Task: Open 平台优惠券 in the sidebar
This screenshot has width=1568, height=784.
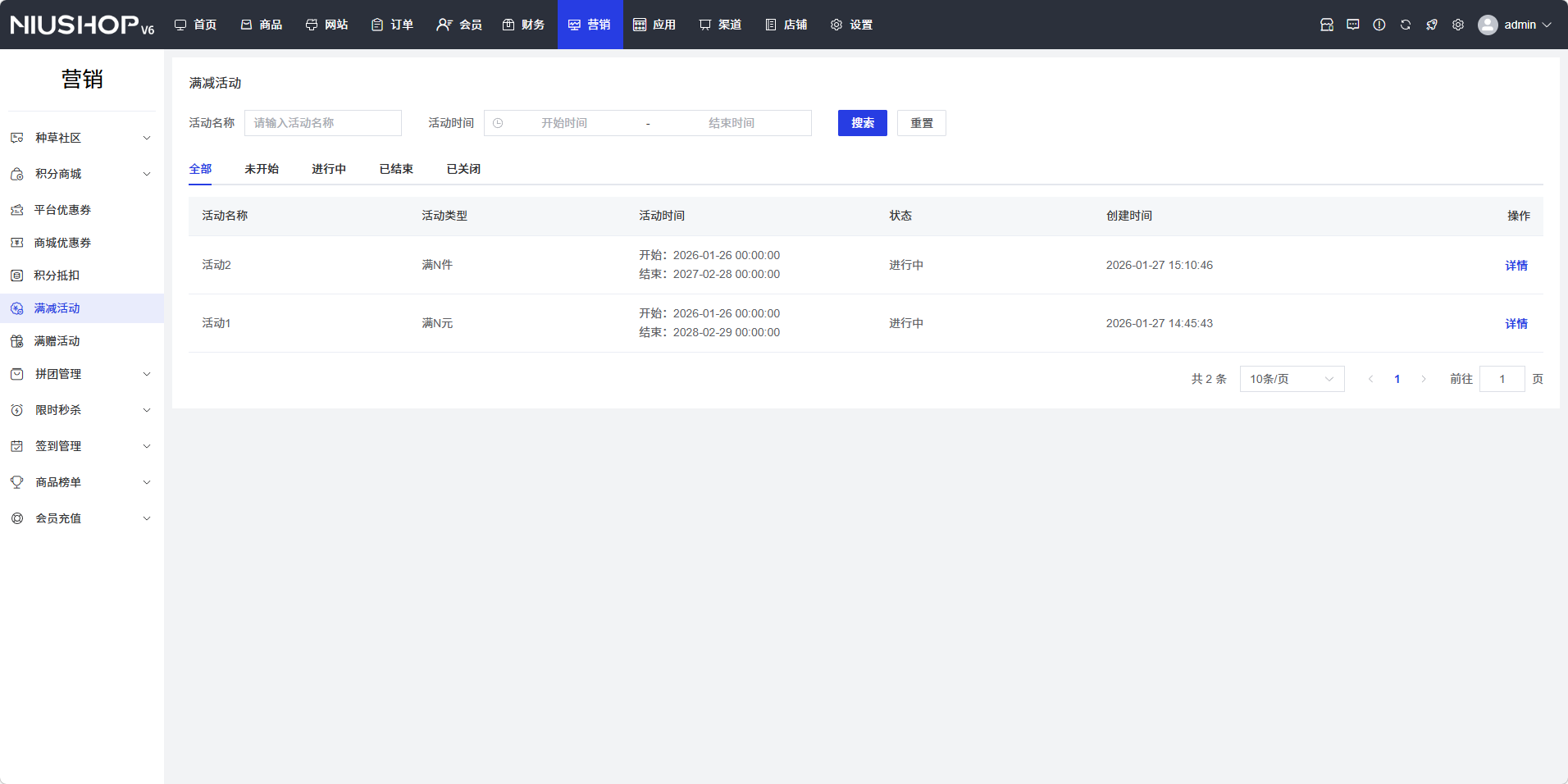Action: (62, 210)
